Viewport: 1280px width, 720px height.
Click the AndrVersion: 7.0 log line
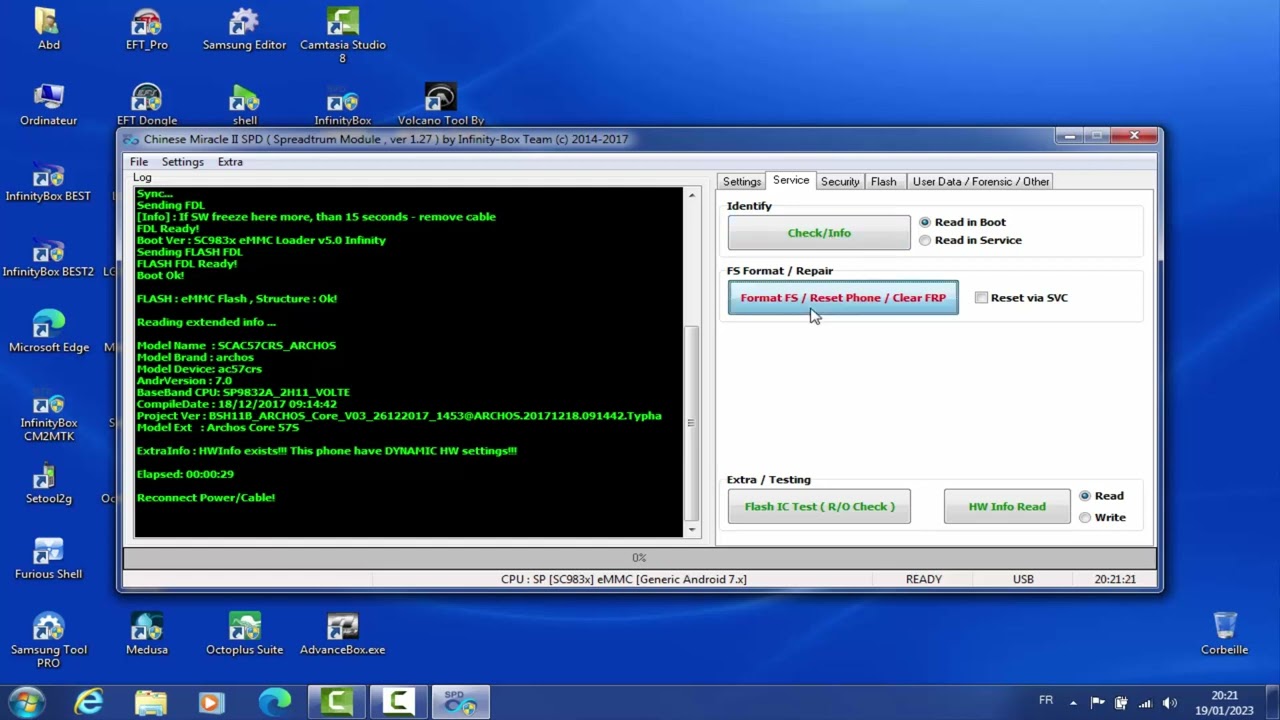pyautogui.click(x=184, y=381)
